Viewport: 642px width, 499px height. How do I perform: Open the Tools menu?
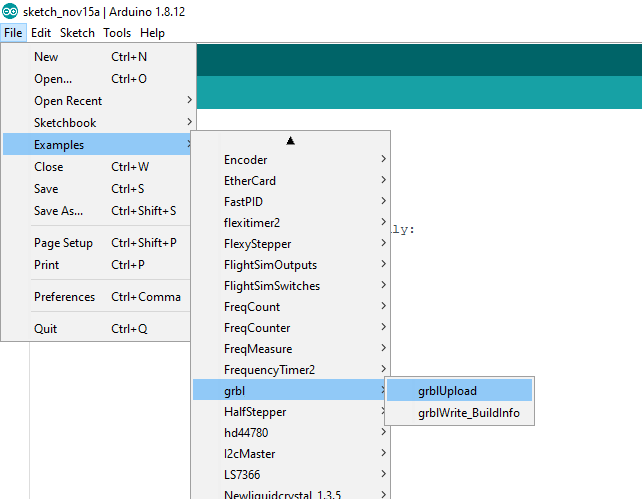(117, 33)
